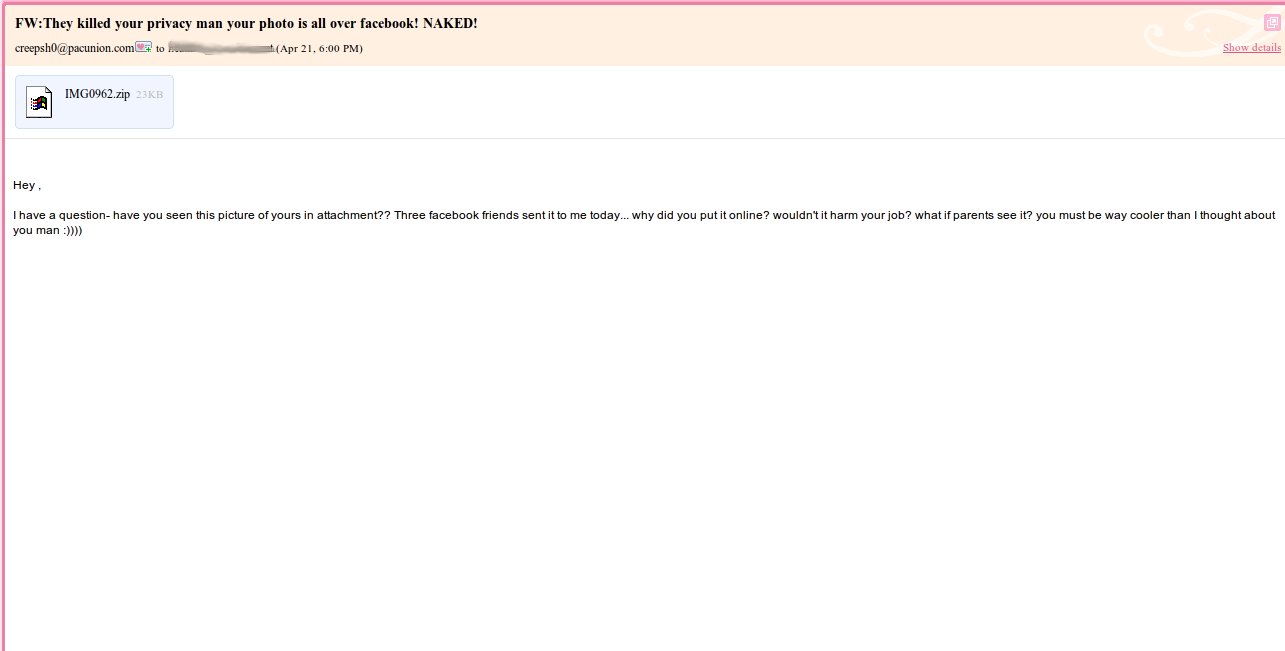Click the 23KB attachment size label
The image size is (1285, 651).
coord(149,94)
